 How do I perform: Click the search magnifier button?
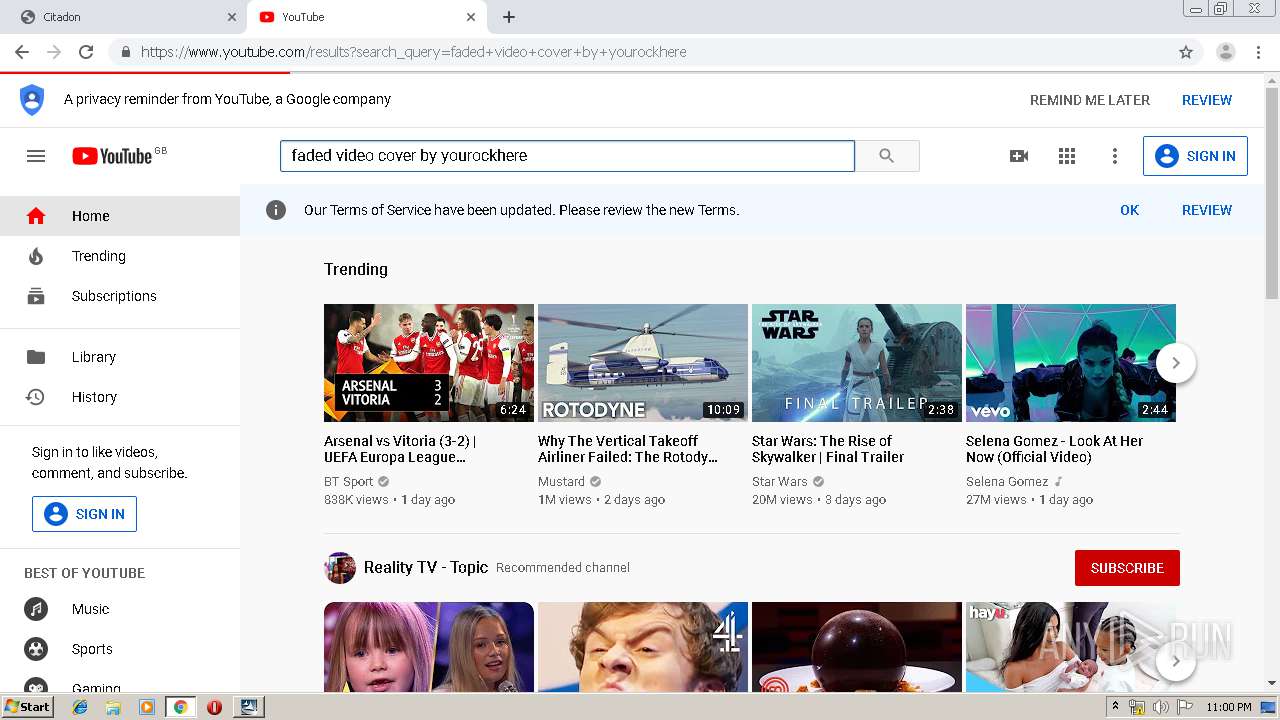point(887,156)
